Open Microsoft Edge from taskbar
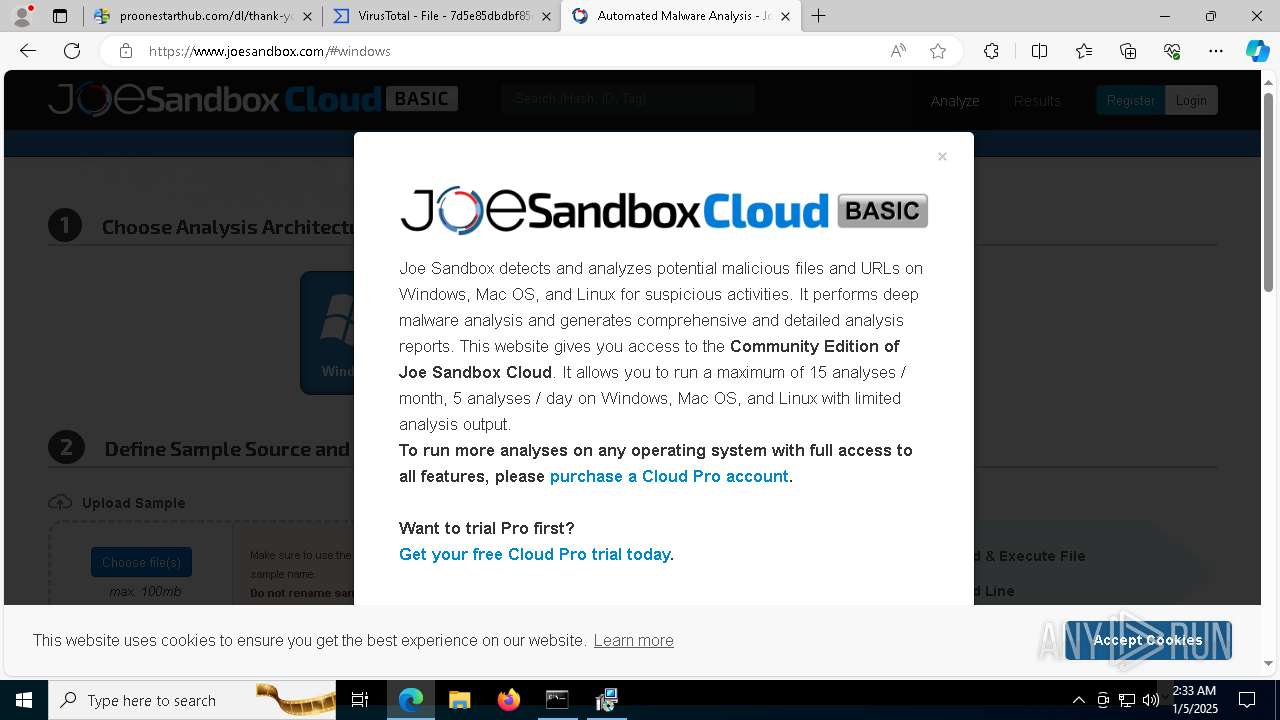The height and width of the screenshot is (720, 1280). tap(411, 700)
